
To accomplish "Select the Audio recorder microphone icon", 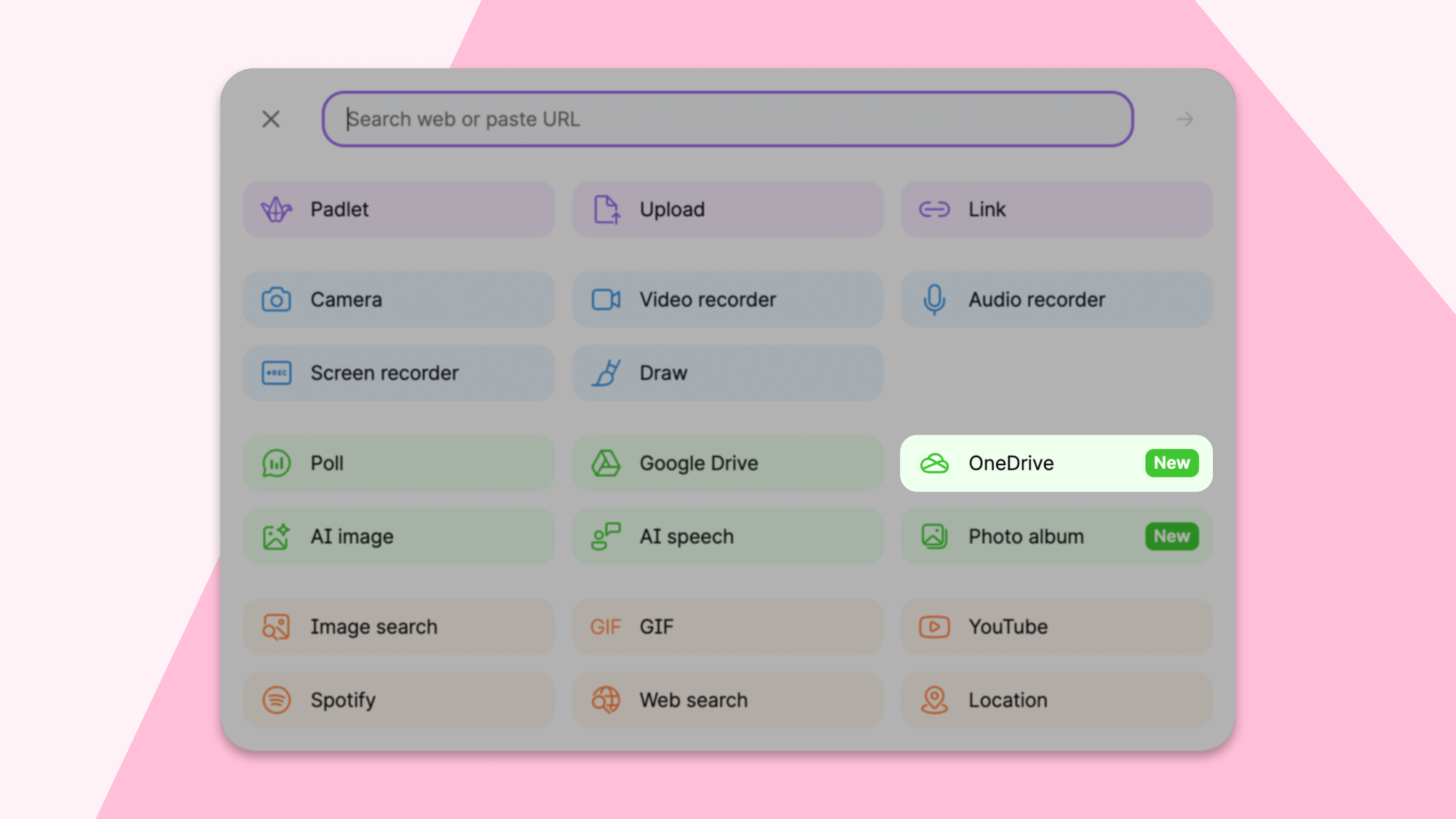I will click(934, 299).
